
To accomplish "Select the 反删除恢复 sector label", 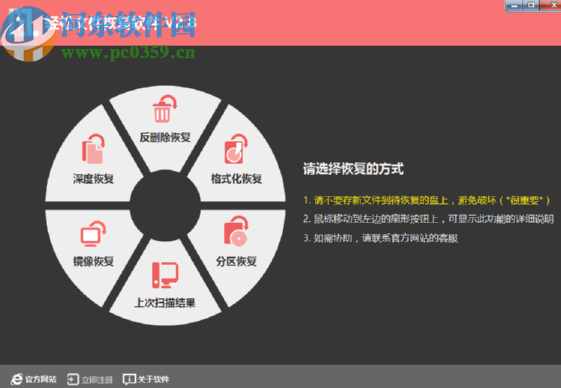I will (165, 137).
